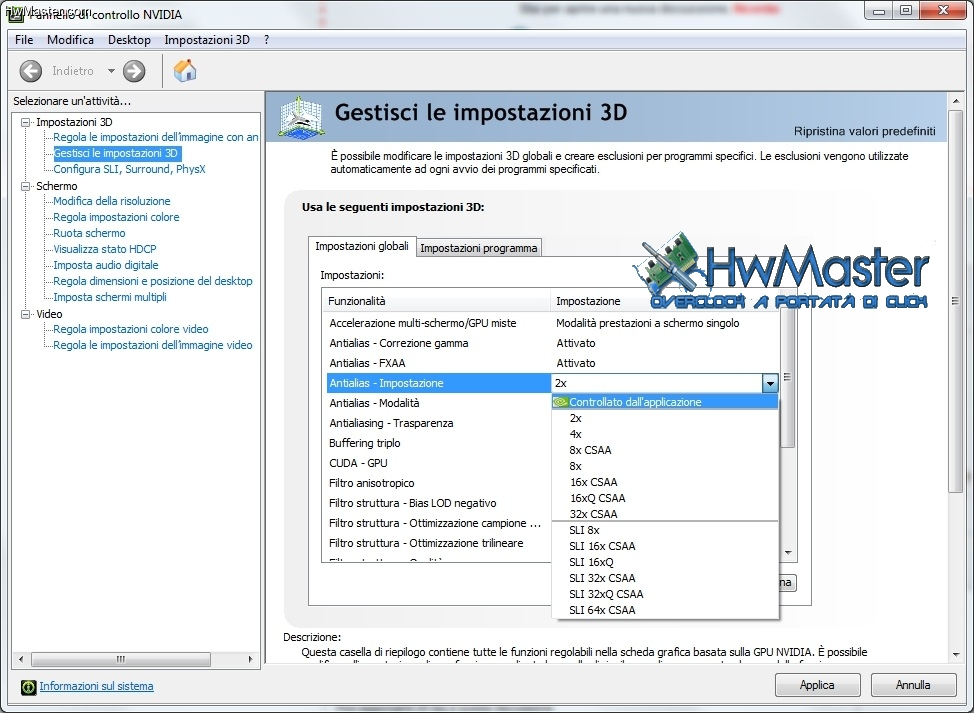Choose SLI 16xQ option
This screenshot has height=713, width=974.
pos(665,562)
